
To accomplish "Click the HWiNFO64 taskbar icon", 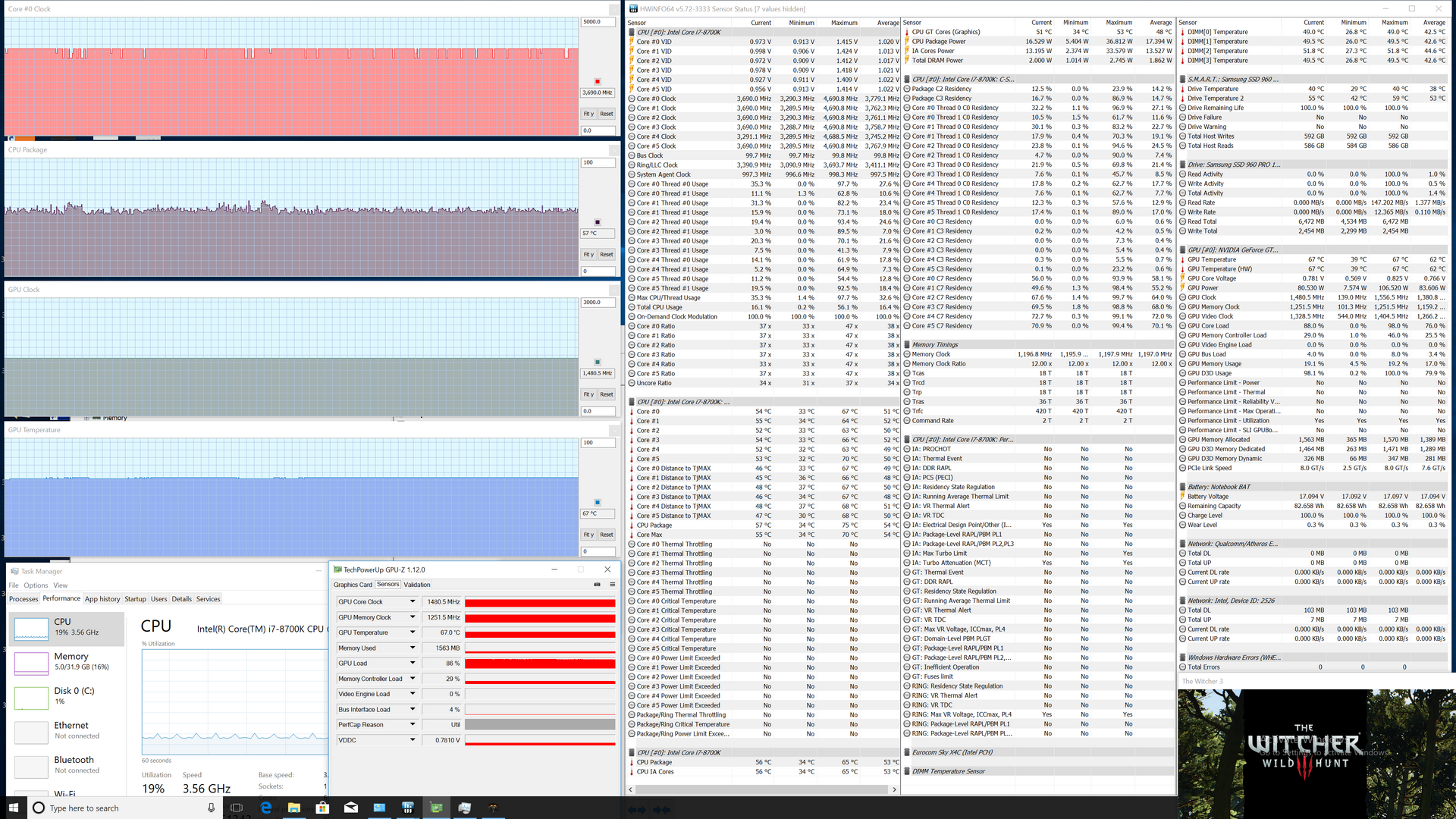I will tap(407, 808).
